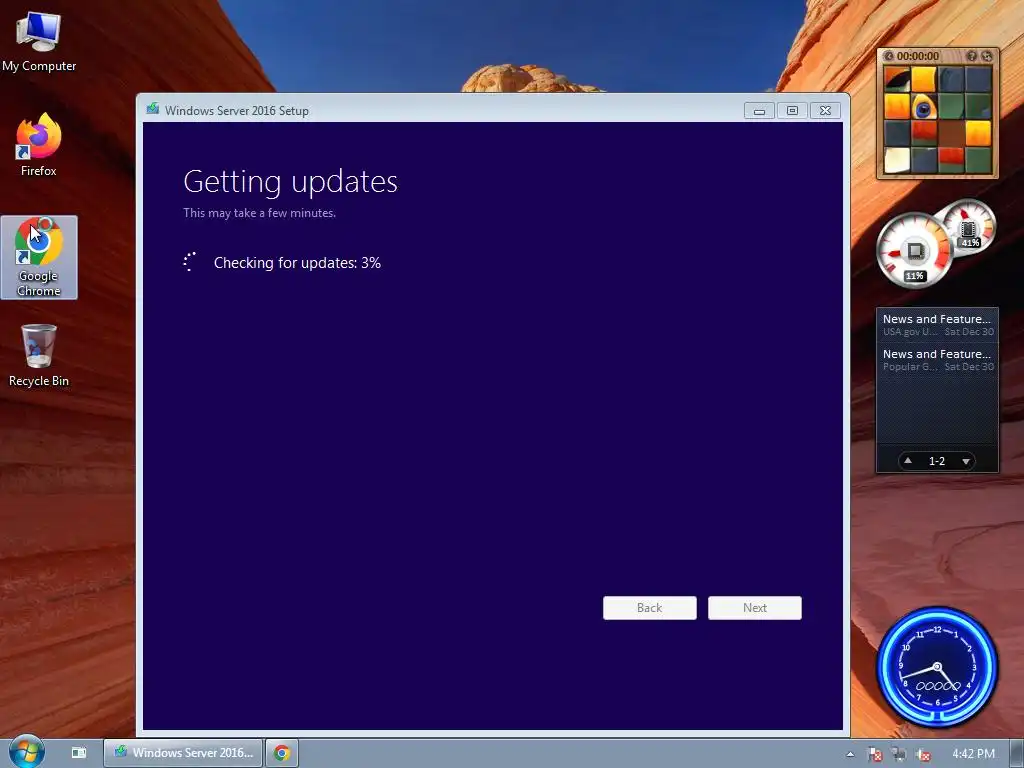Open the network tray icon

[x=899, y=754]
